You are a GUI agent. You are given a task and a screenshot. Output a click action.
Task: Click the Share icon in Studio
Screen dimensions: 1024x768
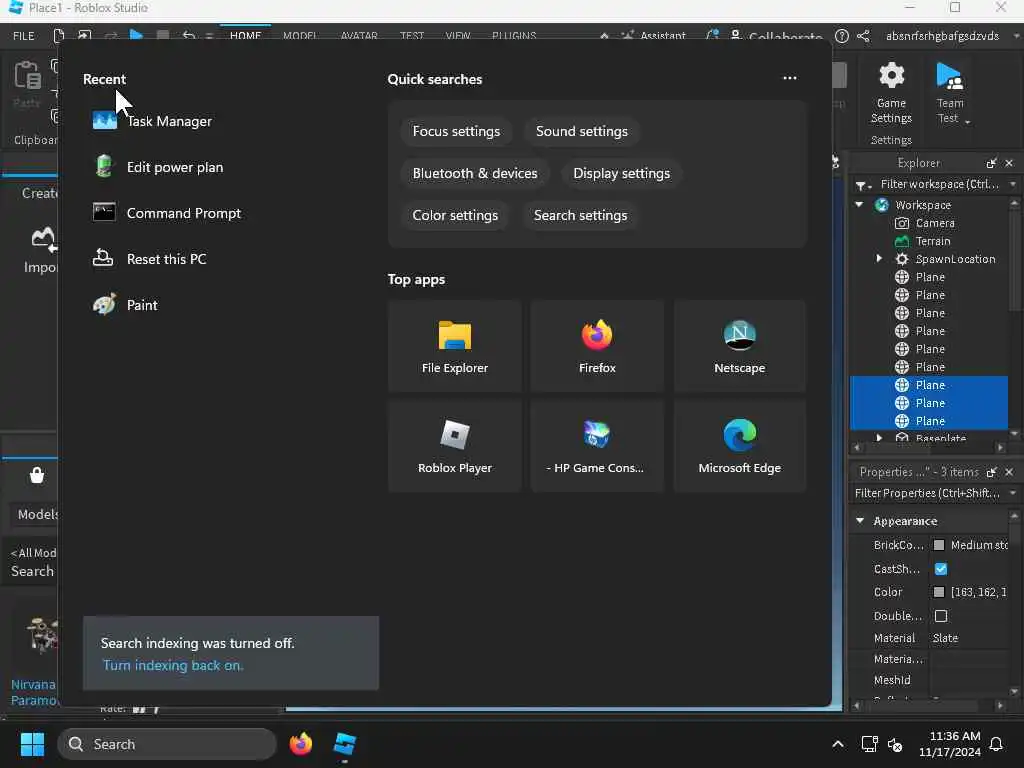[x=863, y=36]
